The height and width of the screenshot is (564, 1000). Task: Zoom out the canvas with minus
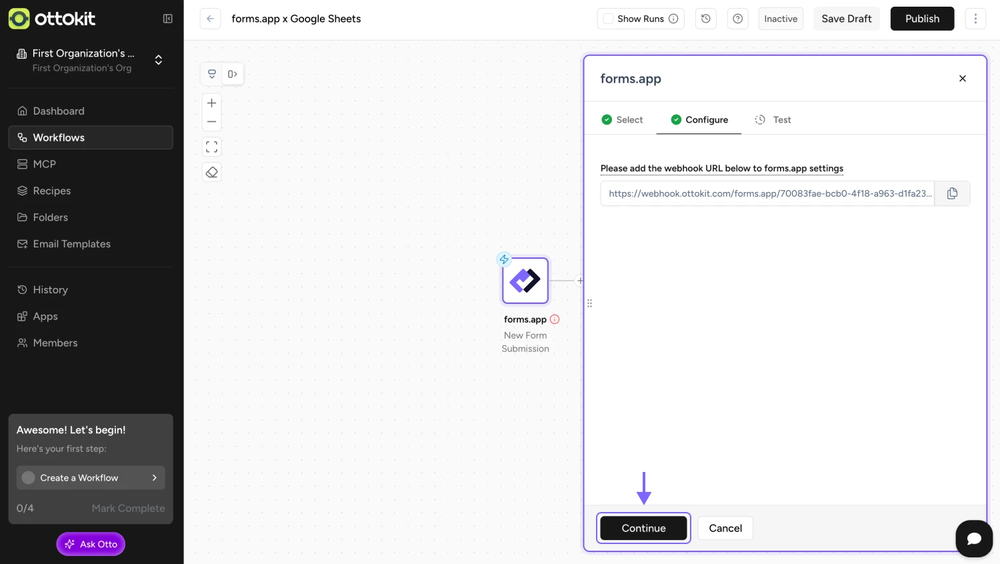(212, 122)
